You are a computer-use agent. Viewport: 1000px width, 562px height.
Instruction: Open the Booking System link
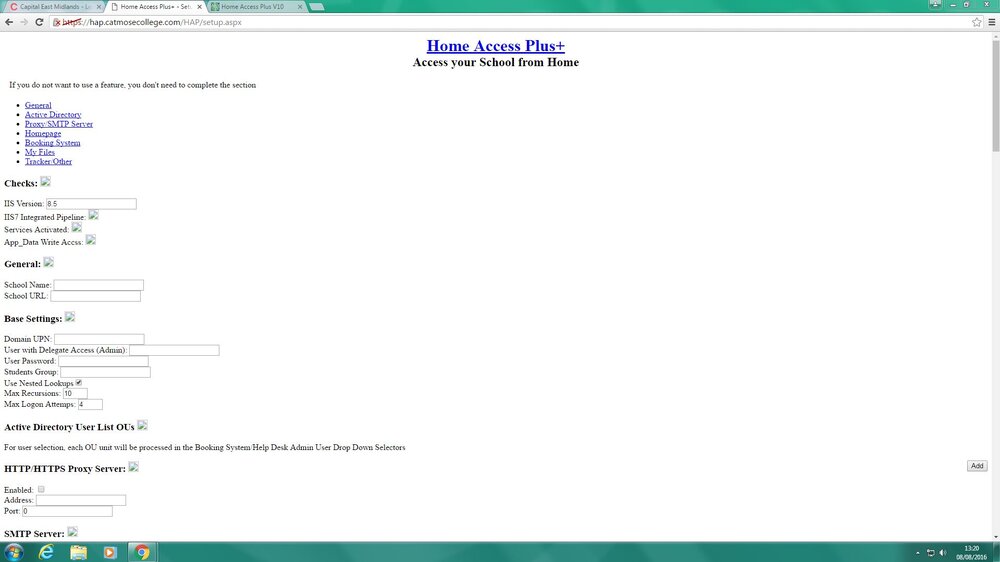[x=52, y=143]
